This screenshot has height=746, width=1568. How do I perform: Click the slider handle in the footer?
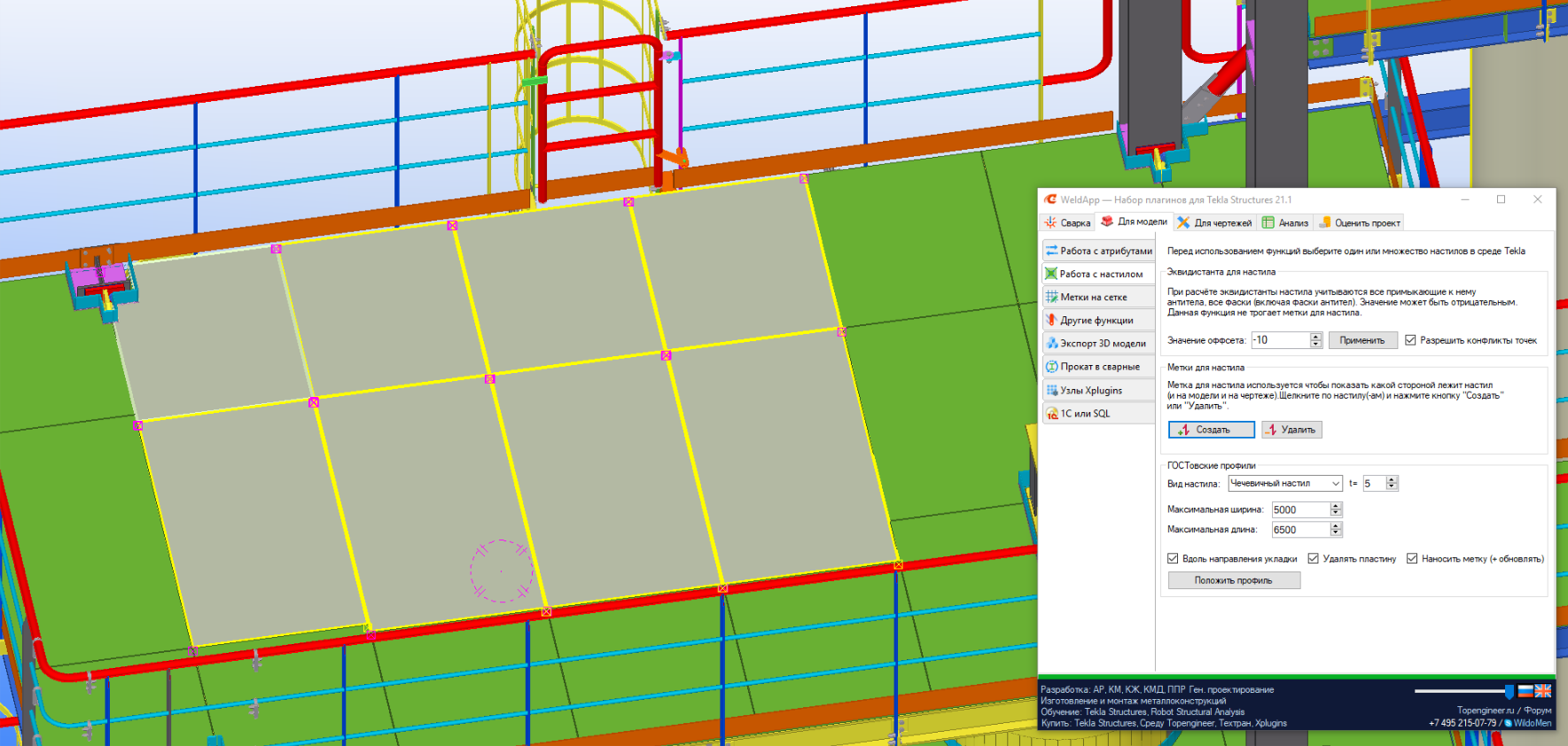tap(1509, 691)
